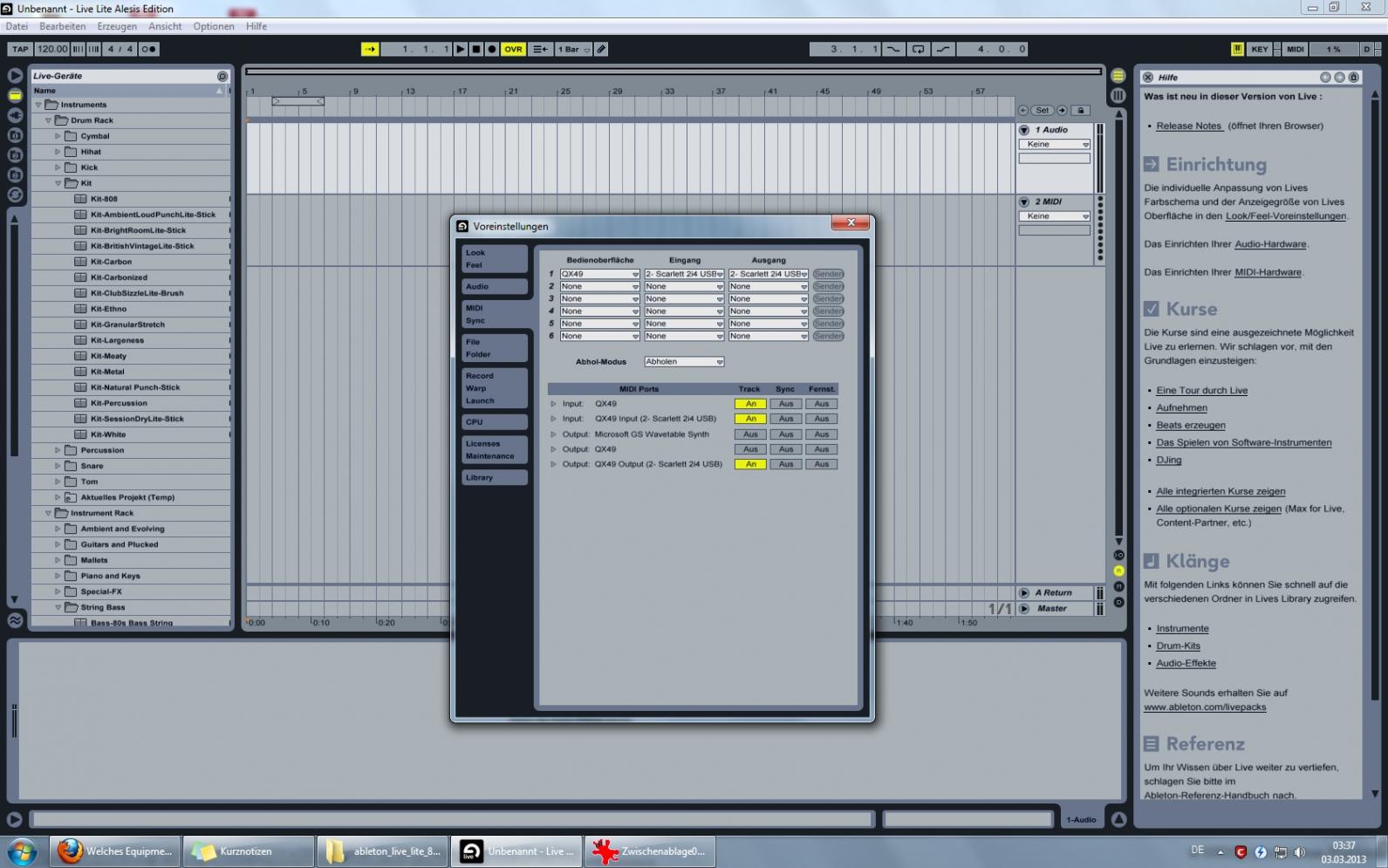Open Bedienoberfläche 1 QX49 dropdown
This screenshot has width=1388, height=868.
600,274
